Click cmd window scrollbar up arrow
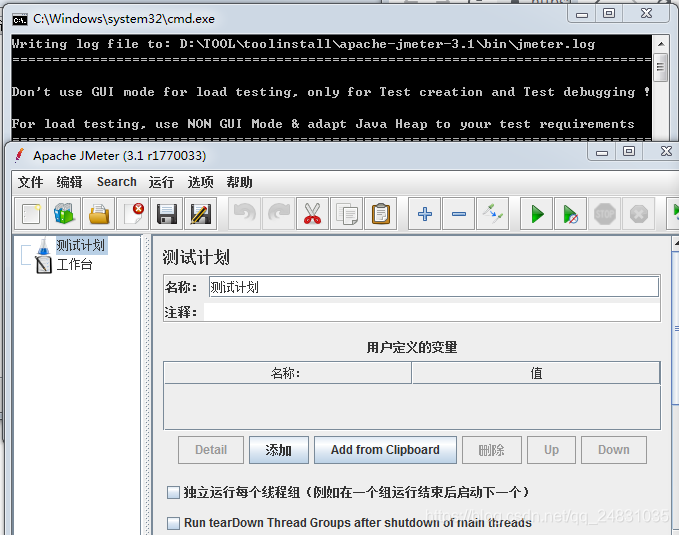This screenshot has height=535, width=679. (x=661, y=44)
